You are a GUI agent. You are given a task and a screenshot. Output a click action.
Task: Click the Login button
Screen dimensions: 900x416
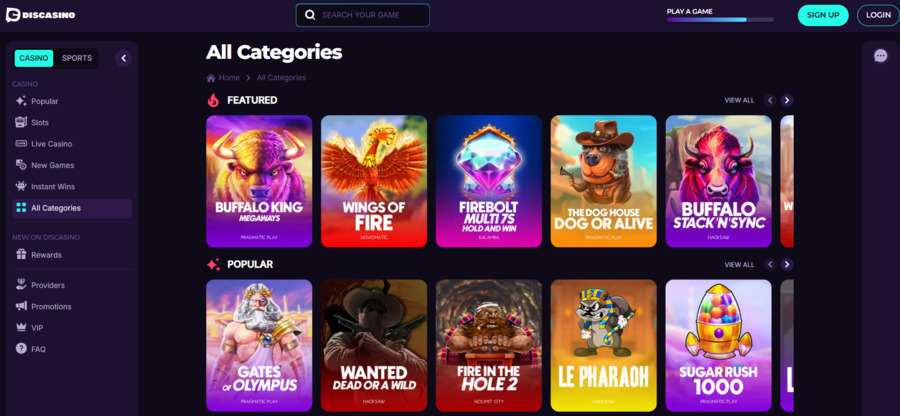[878, 15]
